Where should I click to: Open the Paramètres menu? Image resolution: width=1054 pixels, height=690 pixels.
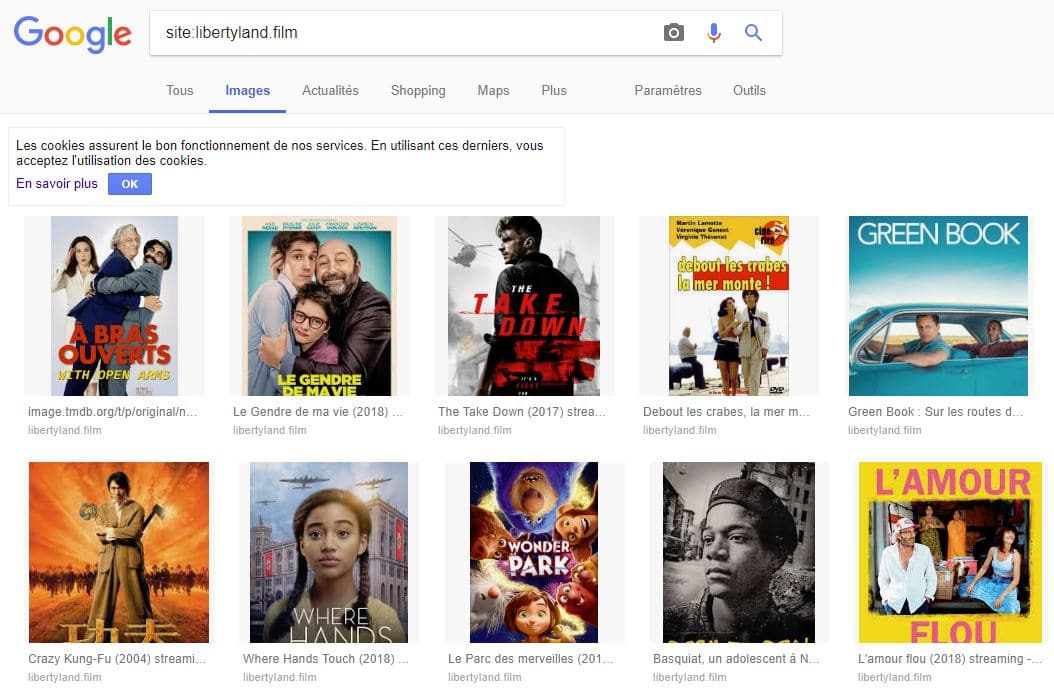point(667,90)
